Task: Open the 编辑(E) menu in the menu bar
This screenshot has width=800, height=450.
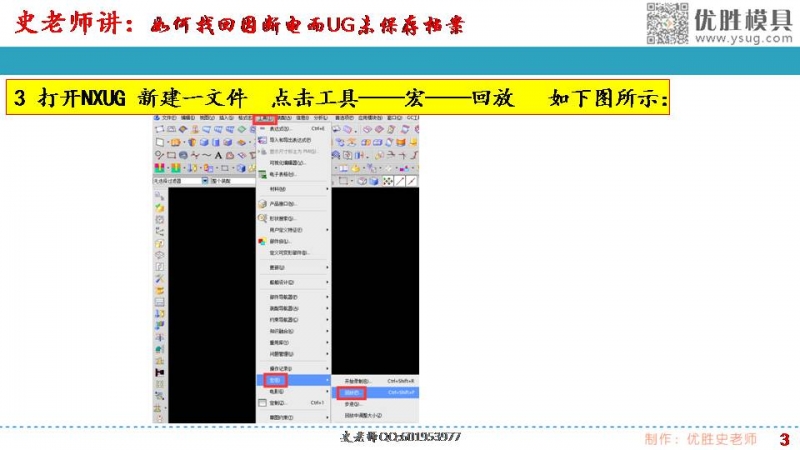Action: click(x=188, y=118)
